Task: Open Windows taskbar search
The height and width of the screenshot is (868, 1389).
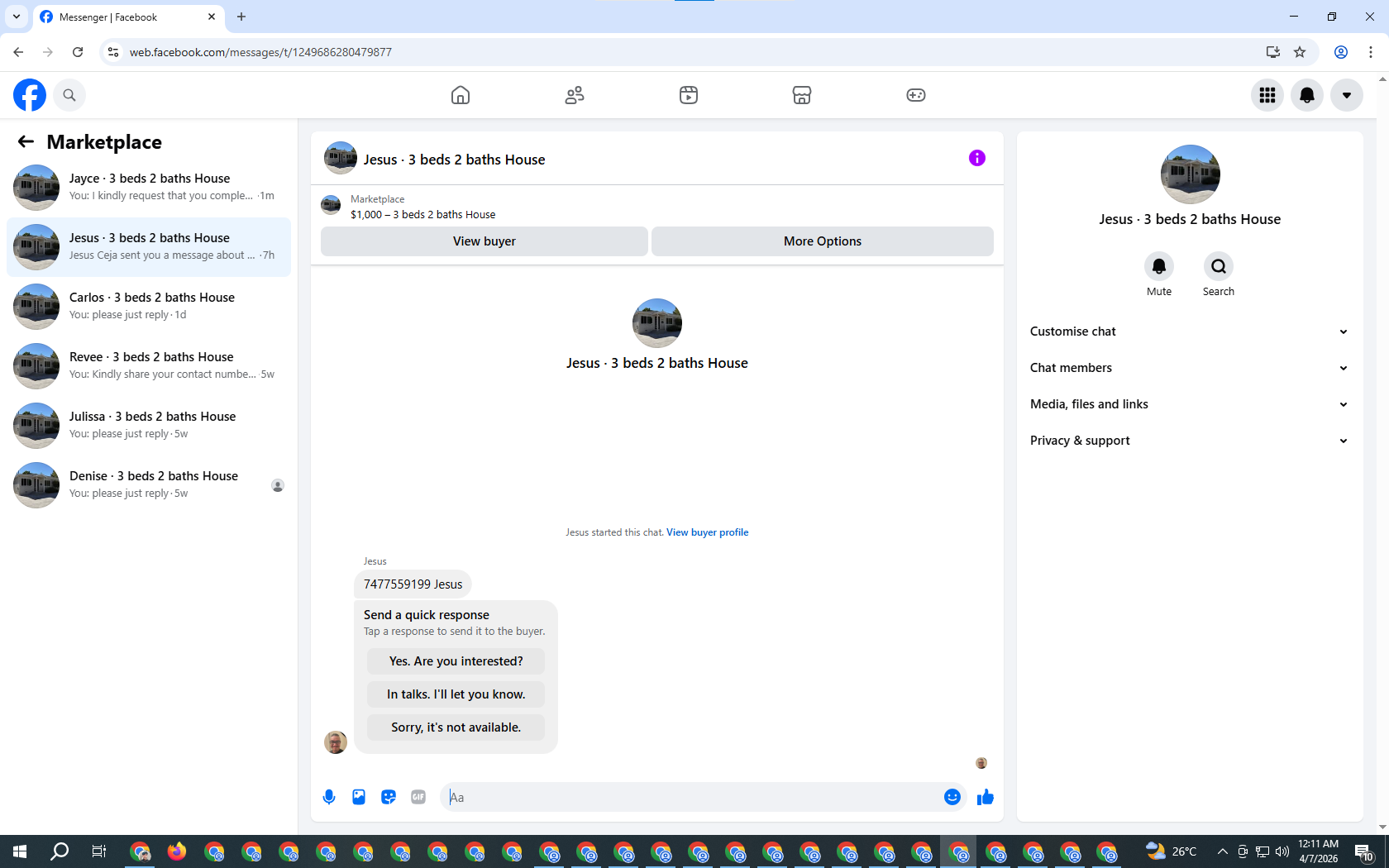Action: pos(60,851)
